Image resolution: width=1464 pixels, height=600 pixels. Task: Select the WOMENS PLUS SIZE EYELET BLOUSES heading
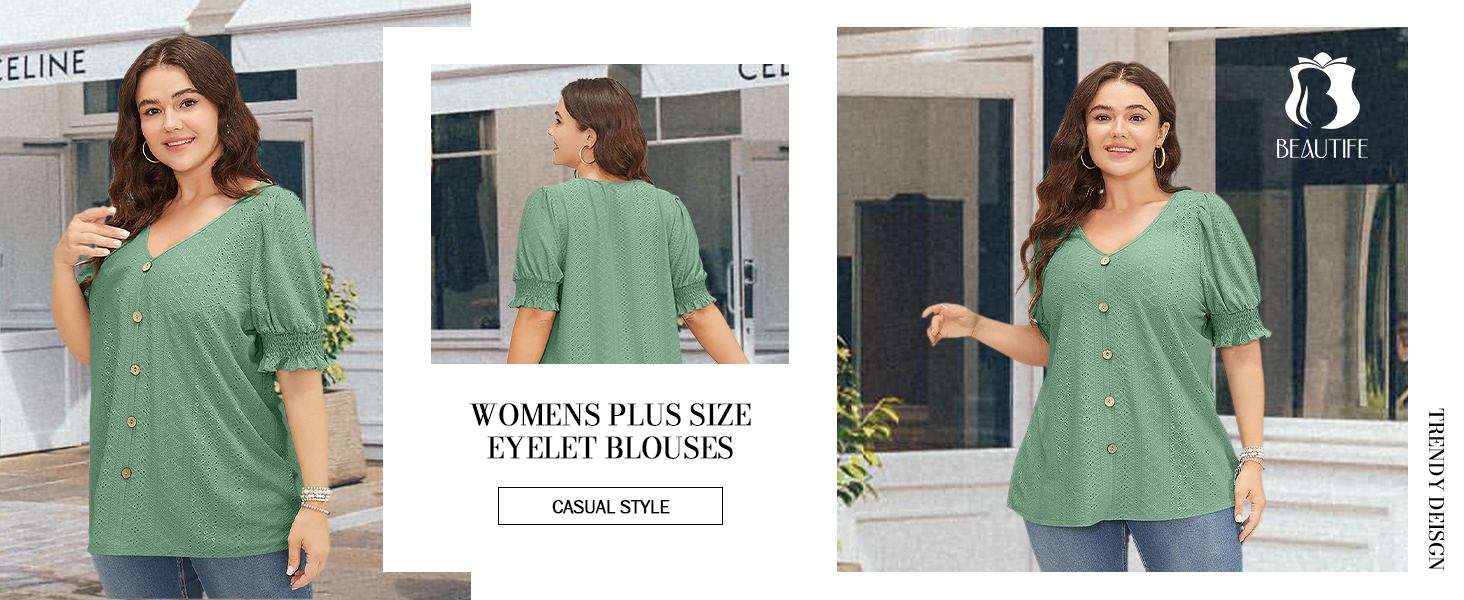pyautogui.click(x=610, y=431)
